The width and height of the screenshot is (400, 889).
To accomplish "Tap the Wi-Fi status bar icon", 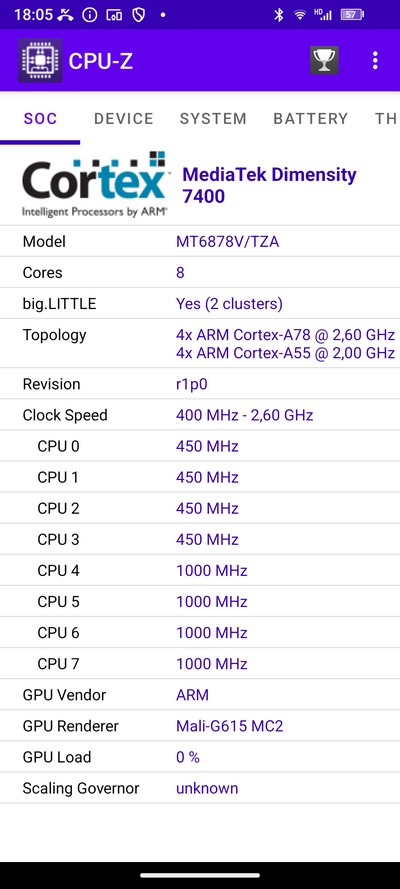I will click(x=300, y=15).
